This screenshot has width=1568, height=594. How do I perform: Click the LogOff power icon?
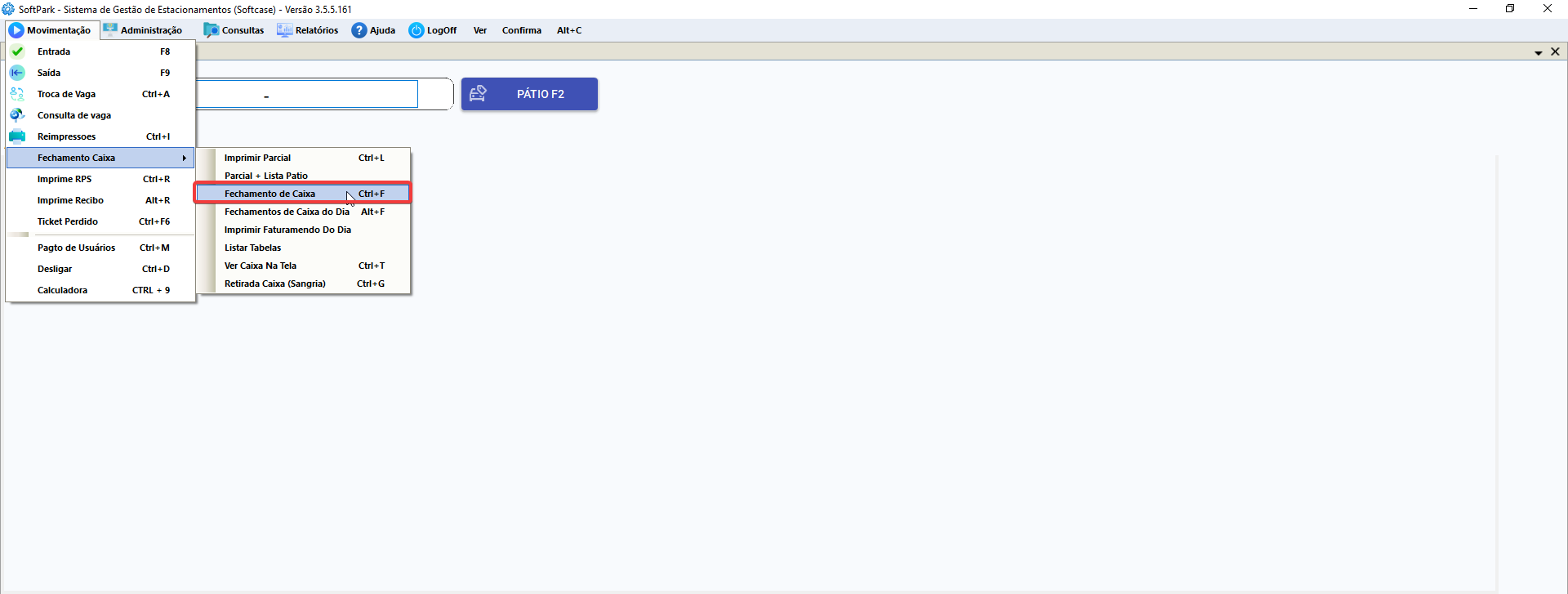[x=416, y=30]
